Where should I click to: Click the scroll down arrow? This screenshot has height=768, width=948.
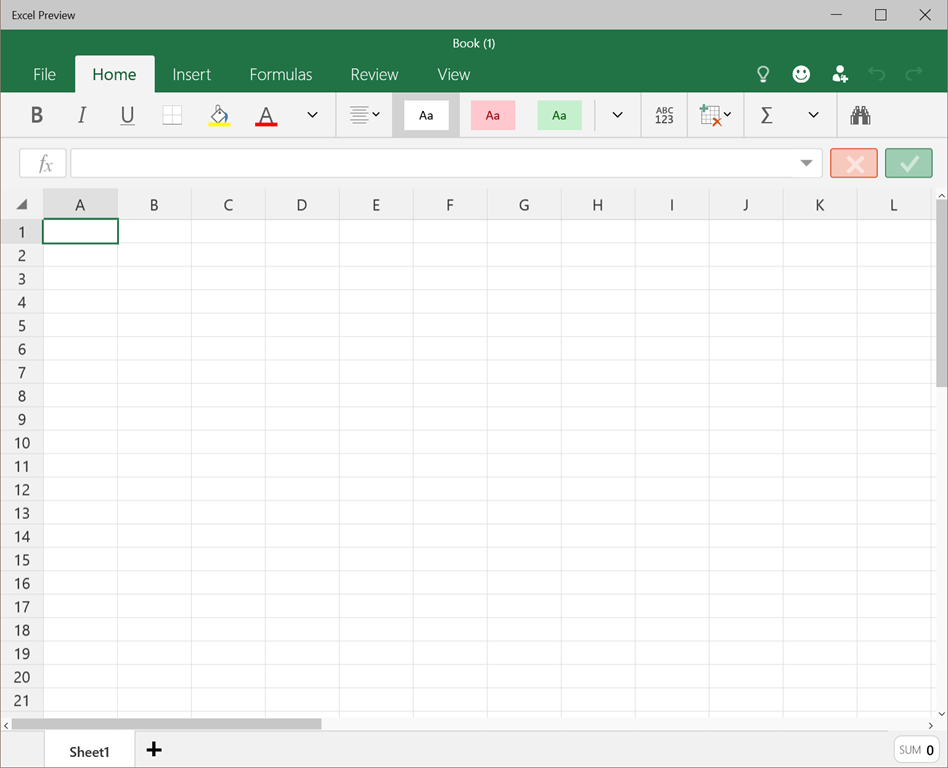(941, 714)
